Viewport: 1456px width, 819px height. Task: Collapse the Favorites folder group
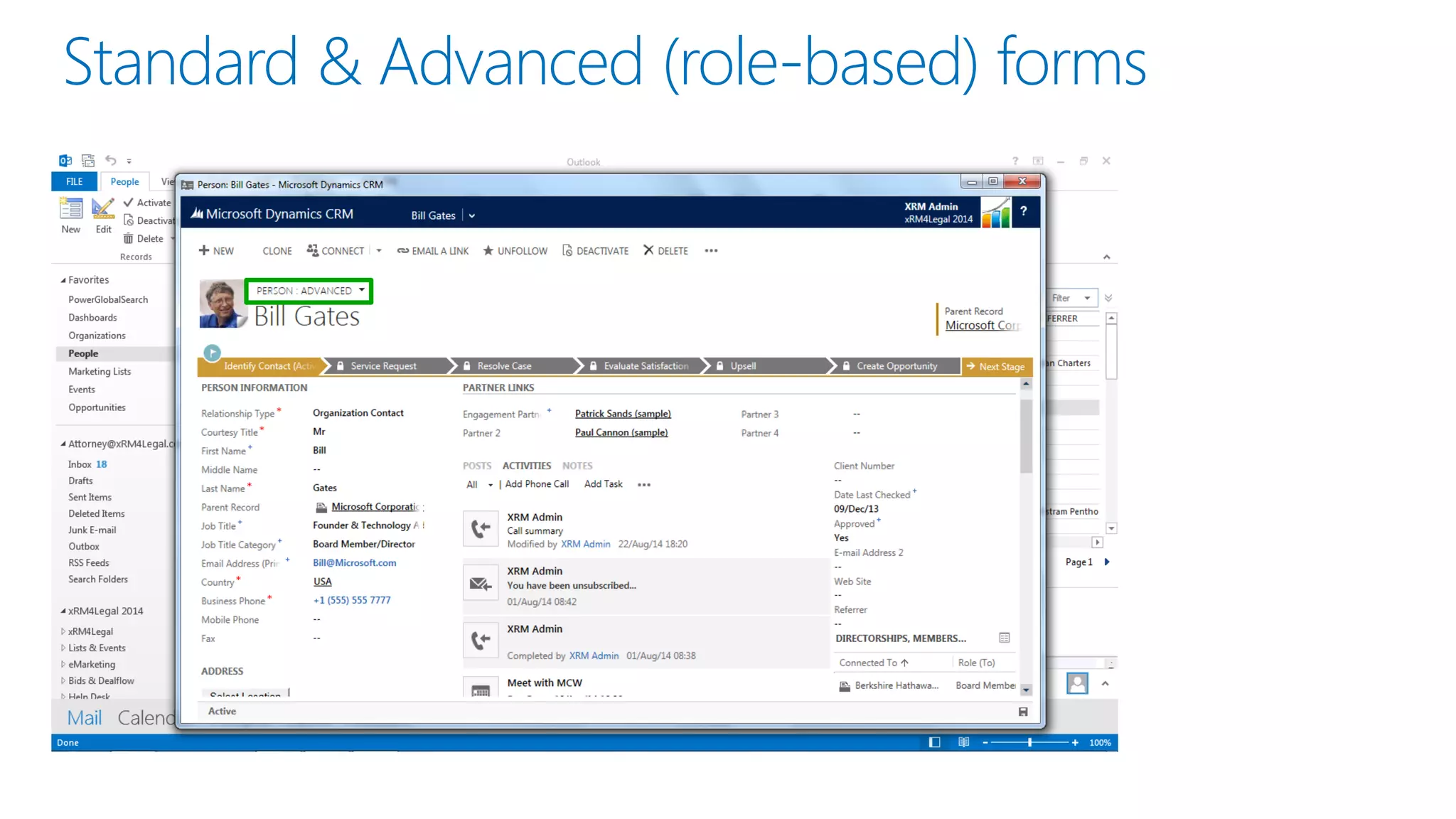point(63,280)
